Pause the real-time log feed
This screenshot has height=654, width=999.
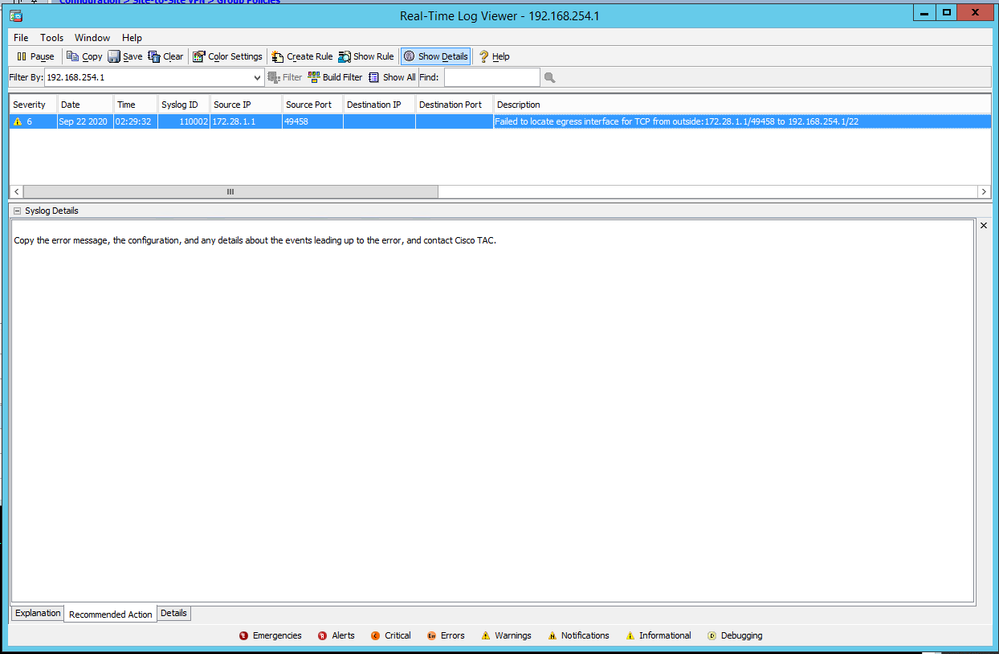pos(36,56)
